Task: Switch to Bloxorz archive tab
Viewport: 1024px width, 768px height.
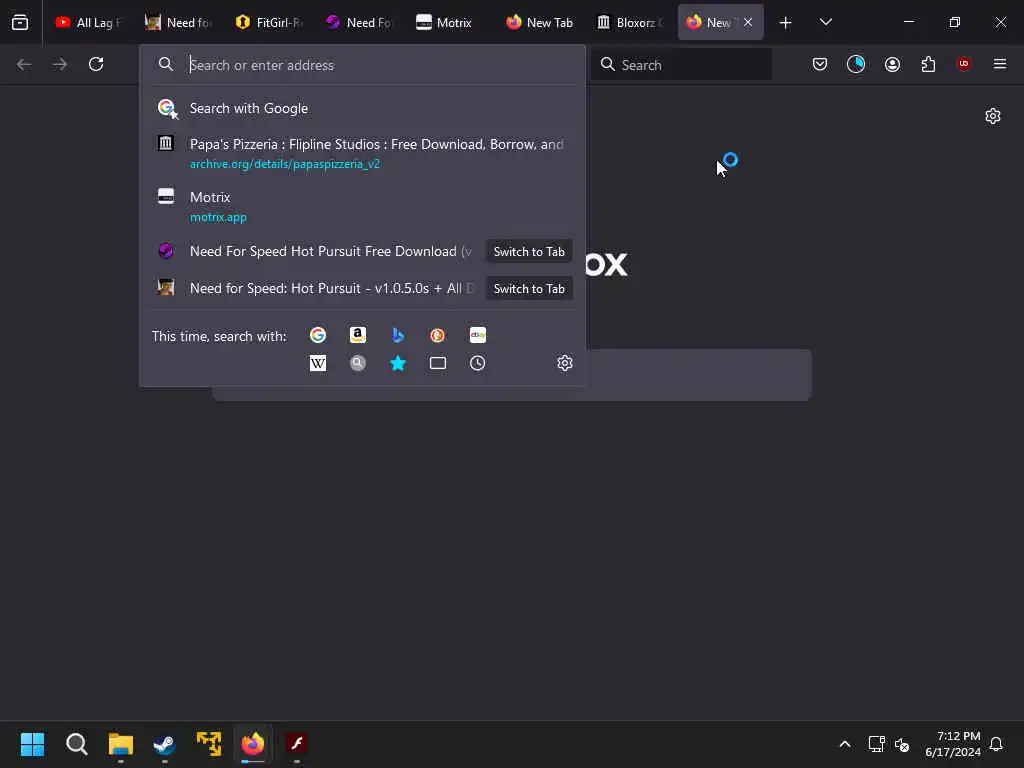Action: tap(630, 22)
